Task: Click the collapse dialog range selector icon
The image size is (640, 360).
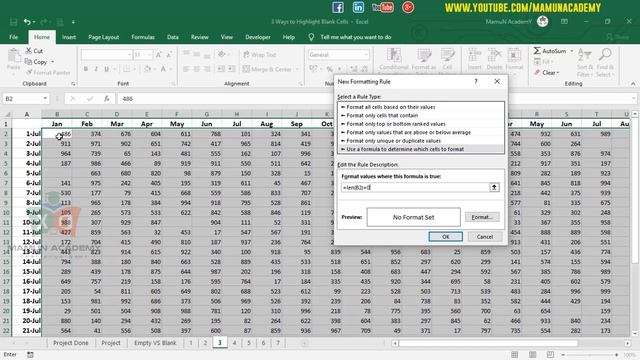Action: click(x=494, y=187)
